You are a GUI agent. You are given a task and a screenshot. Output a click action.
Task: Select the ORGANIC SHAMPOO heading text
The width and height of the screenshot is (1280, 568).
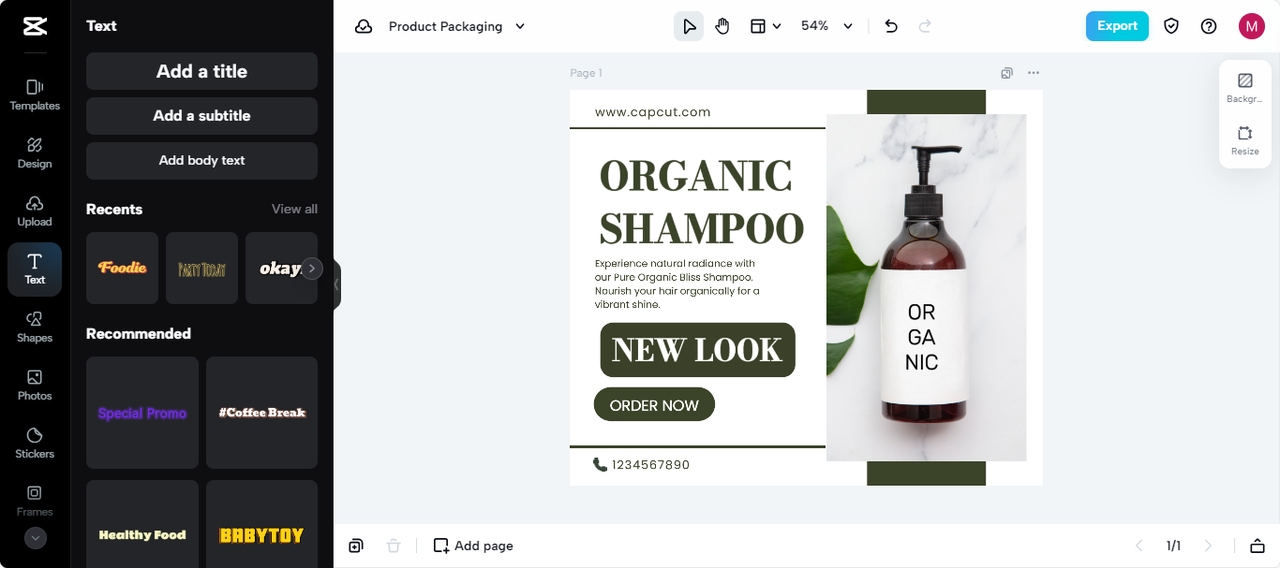[x=701, y=202]
